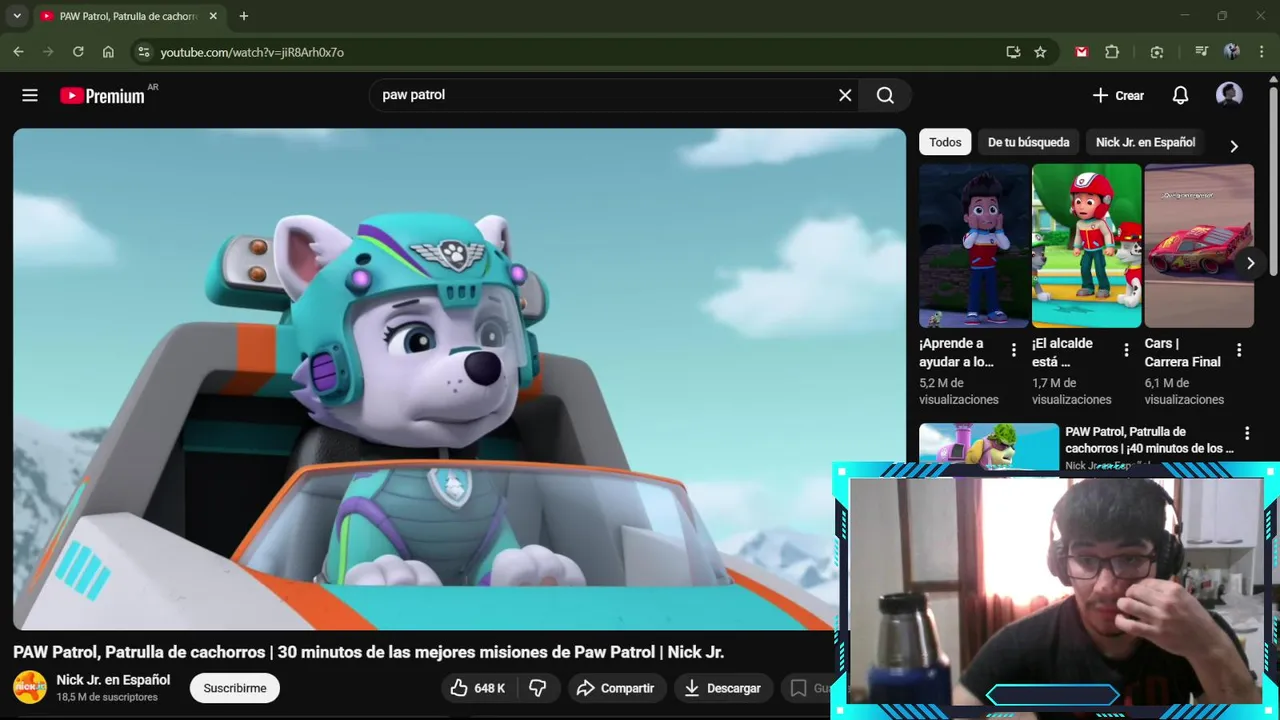Go forward in browser history
This screenshot has height=720, width=1280.
[x=48, y=52]
